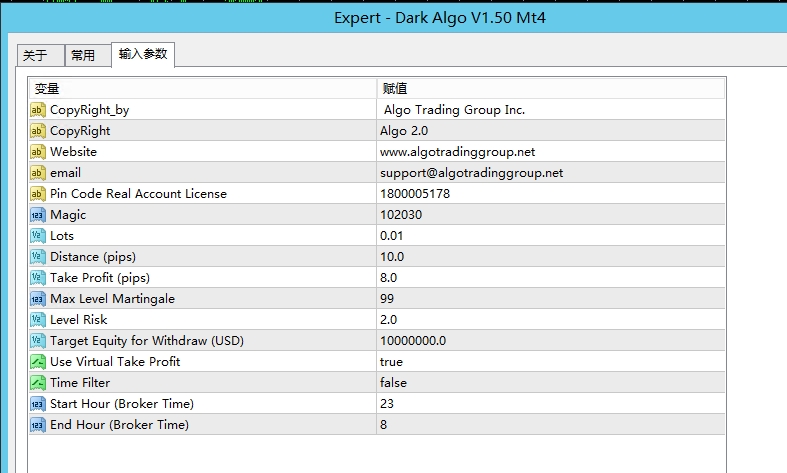Edit the www.algotradinggroup.net value

coord(551,152)
